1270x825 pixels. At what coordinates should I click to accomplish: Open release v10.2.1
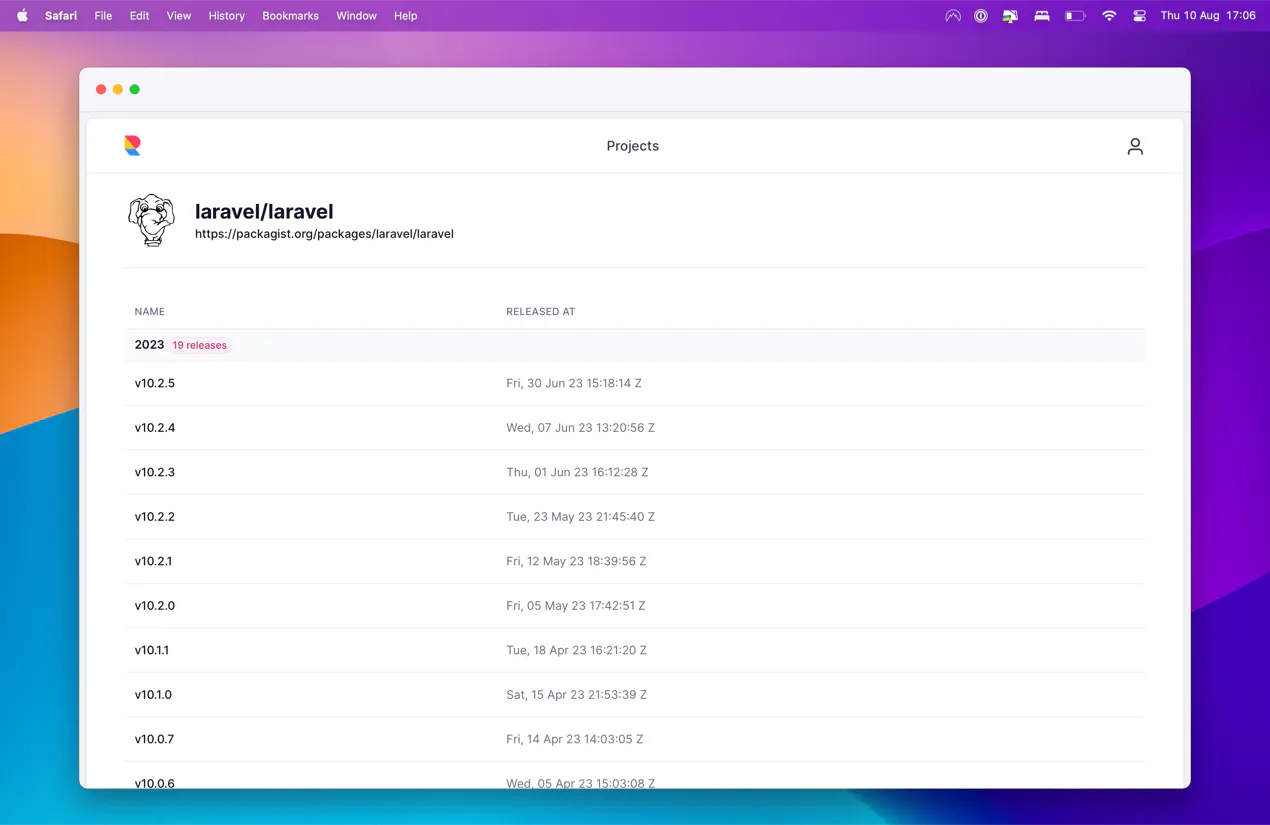153,561
